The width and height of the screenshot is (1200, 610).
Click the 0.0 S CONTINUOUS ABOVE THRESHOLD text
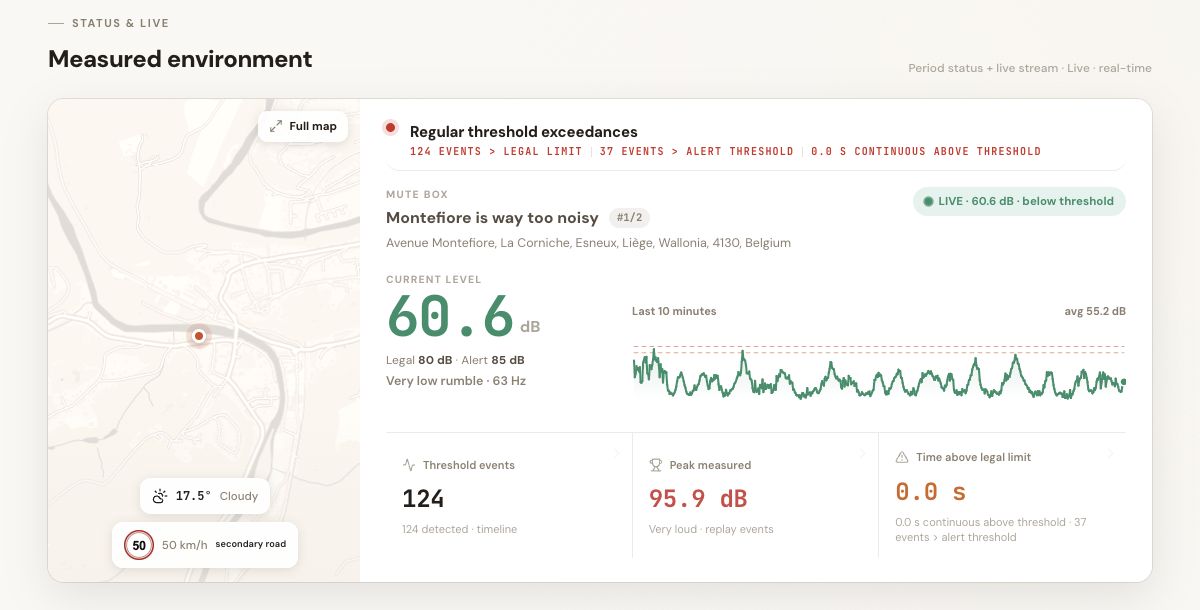(x=926, y=152)
